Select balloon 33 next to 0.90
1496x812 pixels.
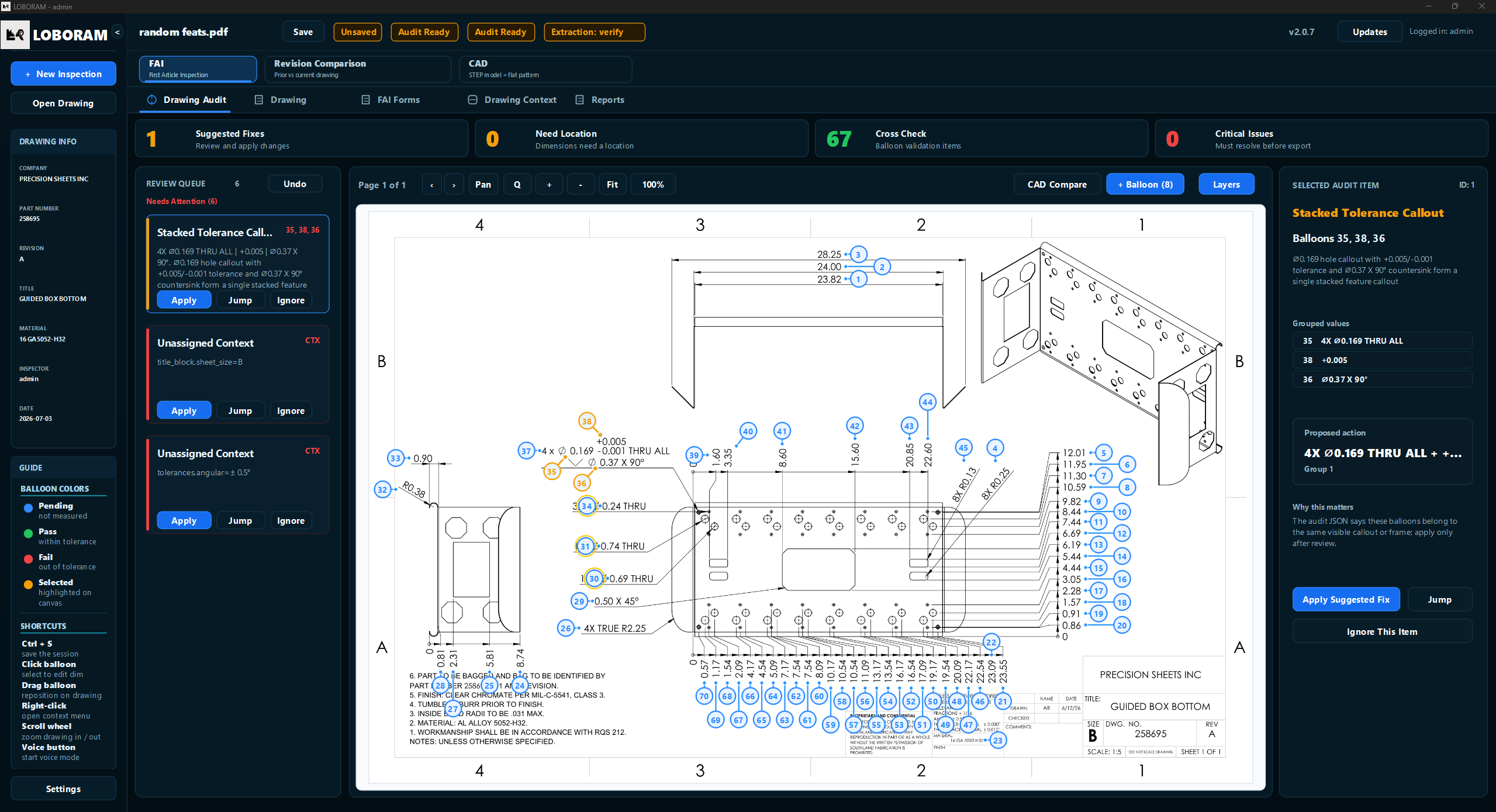395,458
